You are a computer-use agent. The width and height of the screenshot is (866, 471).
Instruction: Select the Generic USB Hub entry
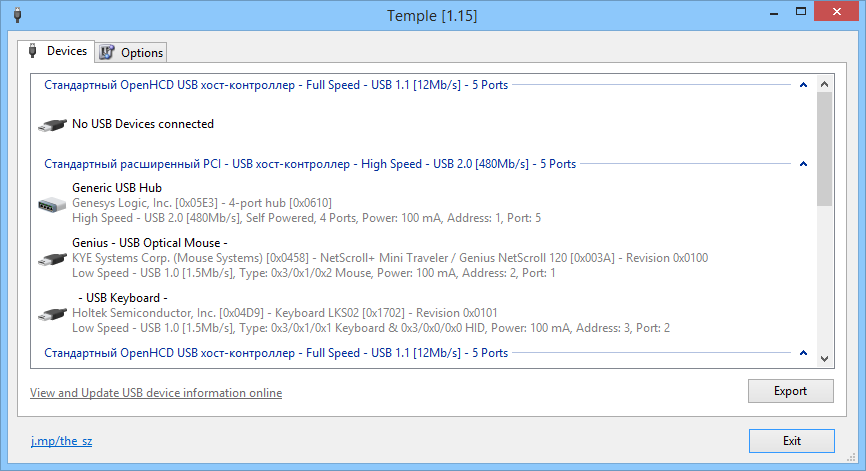[117, 188]
